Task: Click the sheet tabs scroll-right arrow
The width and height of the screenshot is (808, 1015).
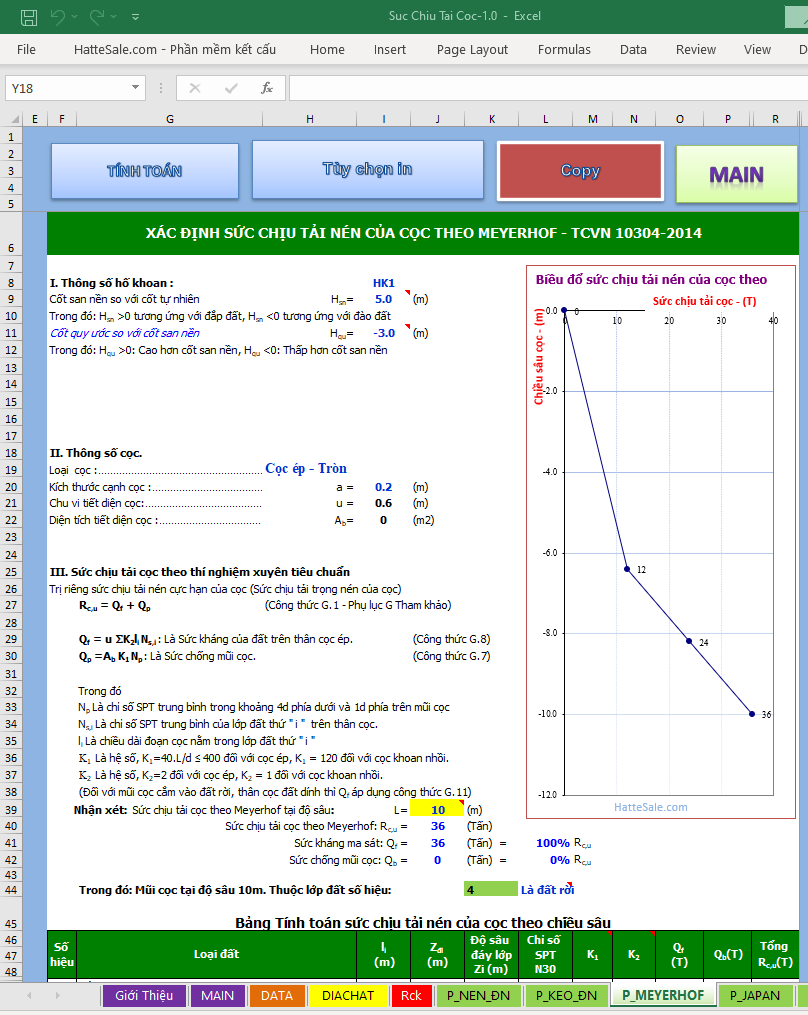Action: coord(58,996)
